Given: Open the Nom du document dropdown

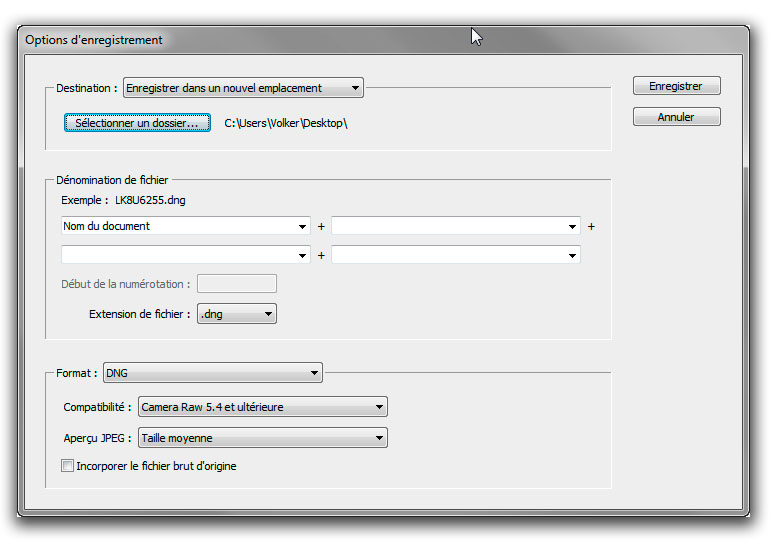Looking at the screenshot, I should pos(186,226).
